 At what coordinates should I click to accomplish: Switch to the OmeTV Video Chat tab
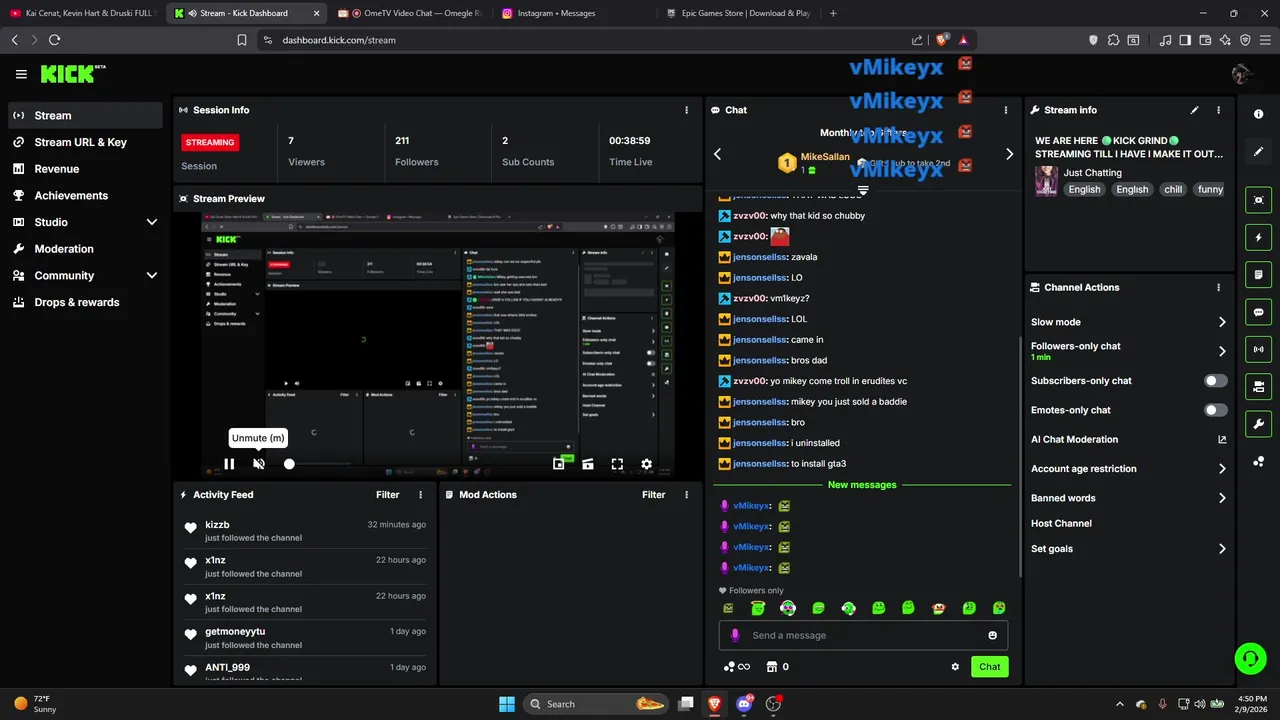coord(410,13)
